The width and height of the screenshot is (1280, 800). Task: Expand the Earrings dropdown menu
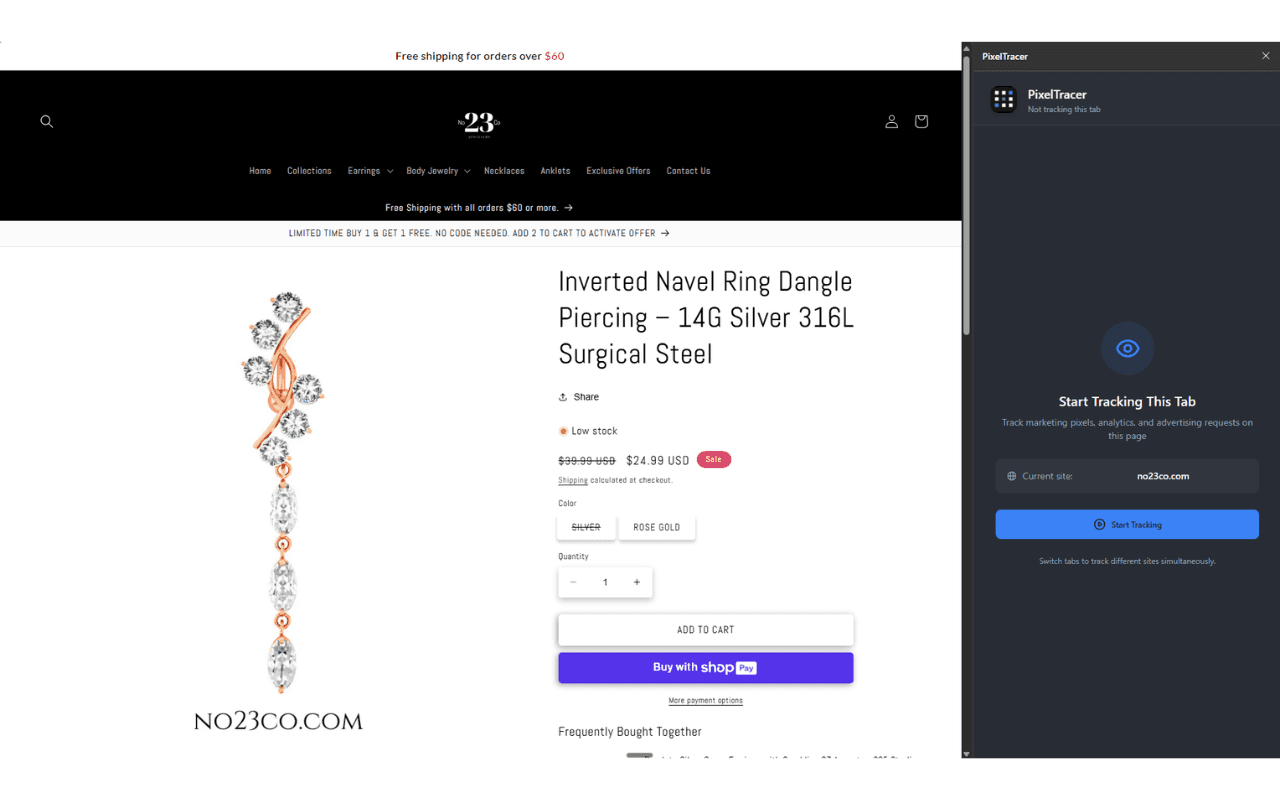tap(370, 171)
